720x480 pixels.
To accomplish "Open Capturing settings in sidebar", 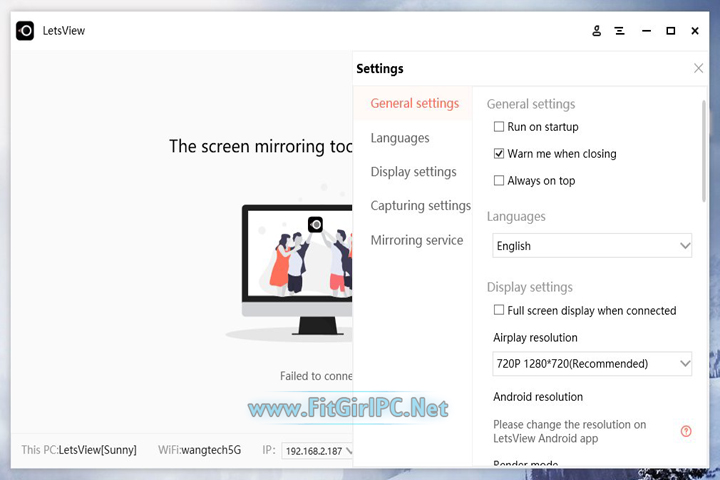I will pos(420,206).
